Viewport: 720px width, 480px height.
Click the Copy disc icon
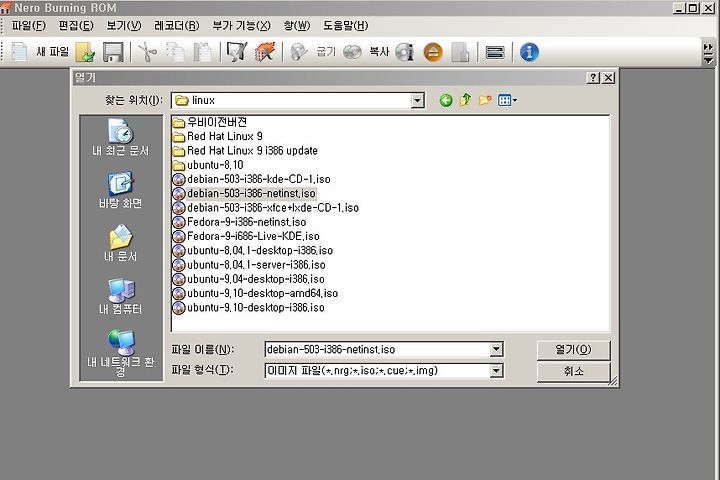pyautogui.click(x=352, y=52)
